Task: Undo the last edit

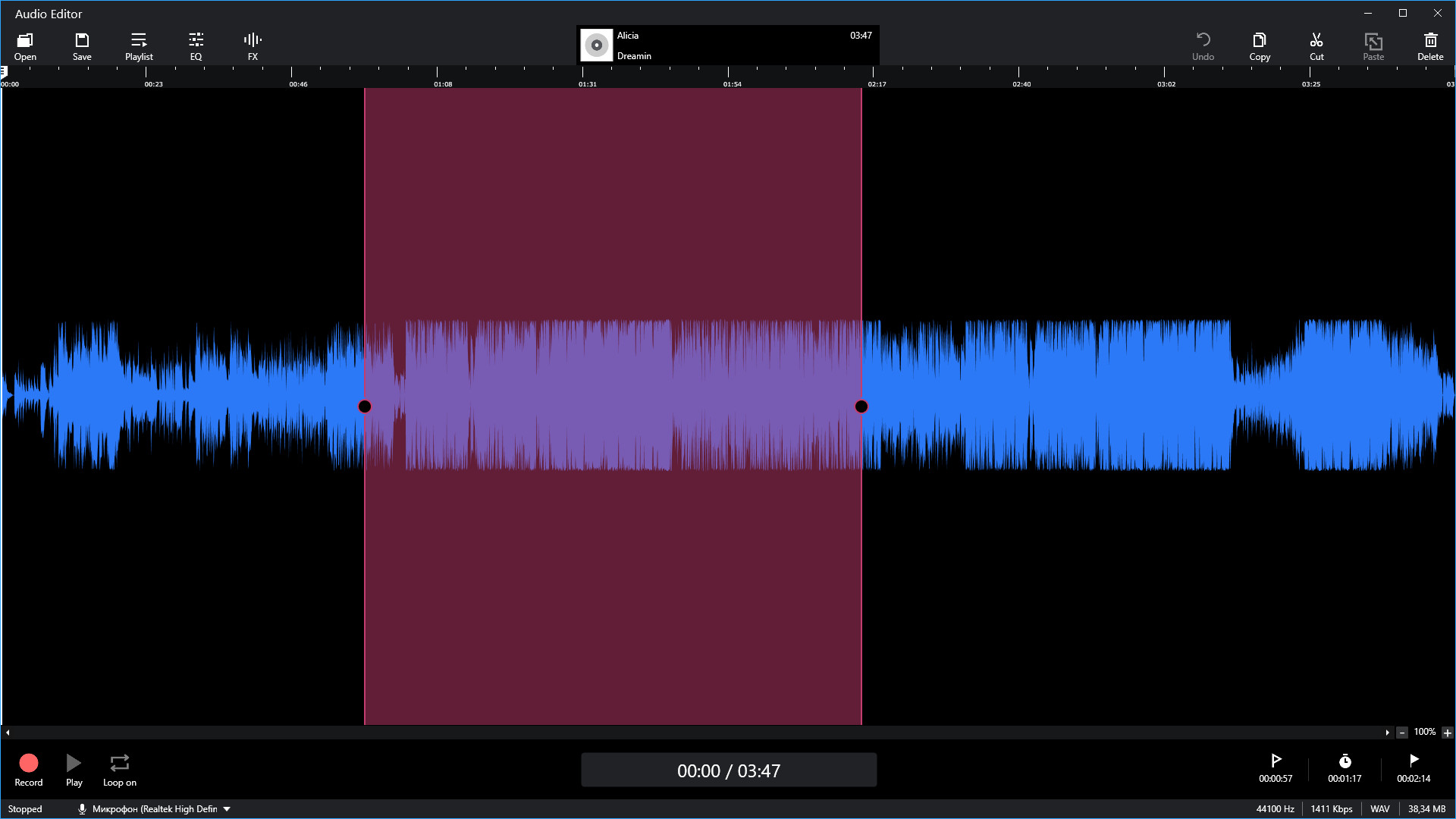Action: 1203,45
